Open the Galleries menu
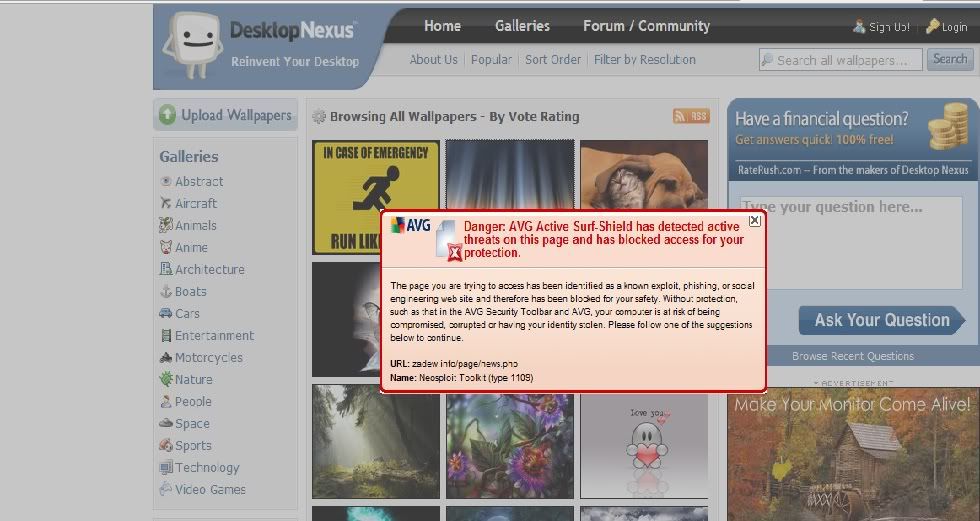The height and width of the screenshot is (521, 980). (522, 26)
